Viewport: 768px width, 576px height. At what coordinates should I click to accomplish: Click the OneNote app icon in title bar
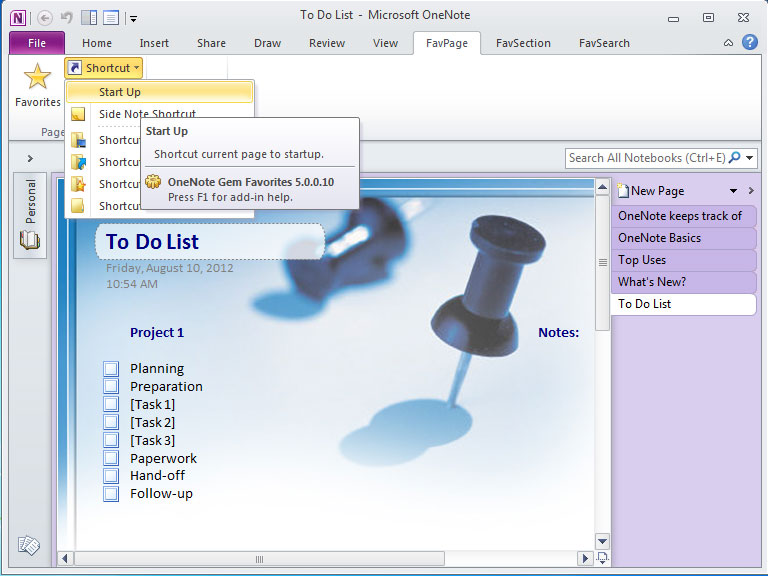18,18
